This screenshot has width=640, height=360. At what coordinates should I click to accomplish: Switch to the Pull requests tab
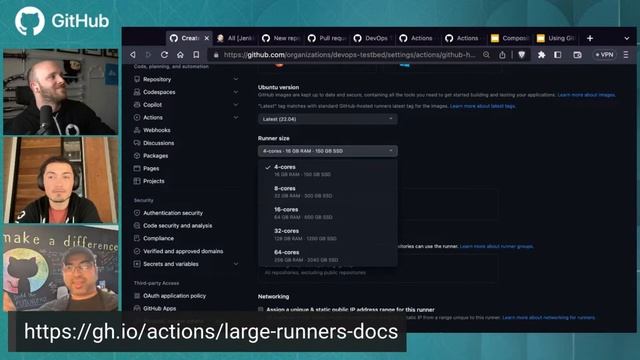coord(327,38)
